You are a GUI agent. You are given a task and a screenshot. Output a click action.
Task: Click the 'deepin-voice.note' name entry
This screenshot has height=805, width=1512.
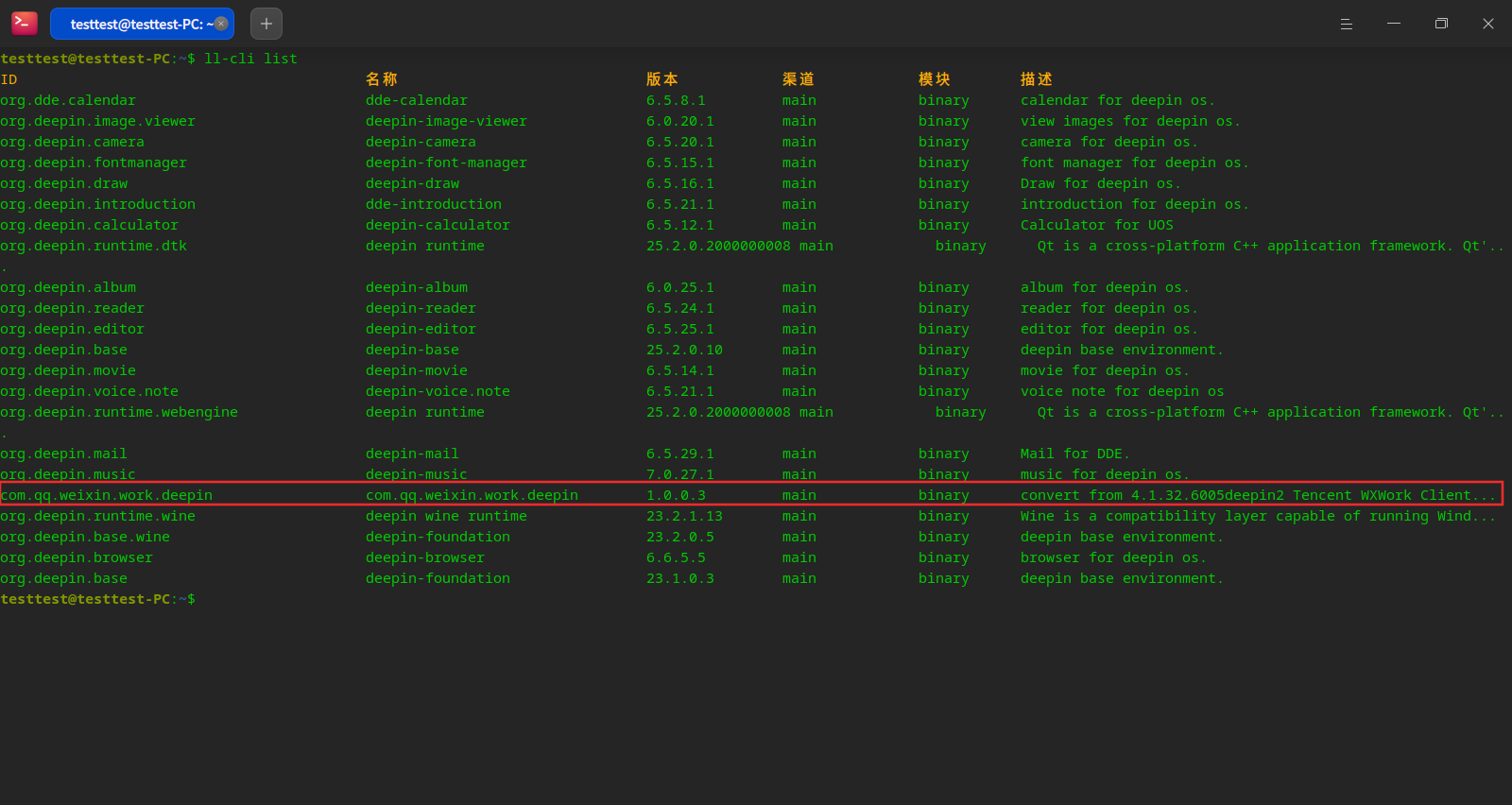[x=438, y=391]
